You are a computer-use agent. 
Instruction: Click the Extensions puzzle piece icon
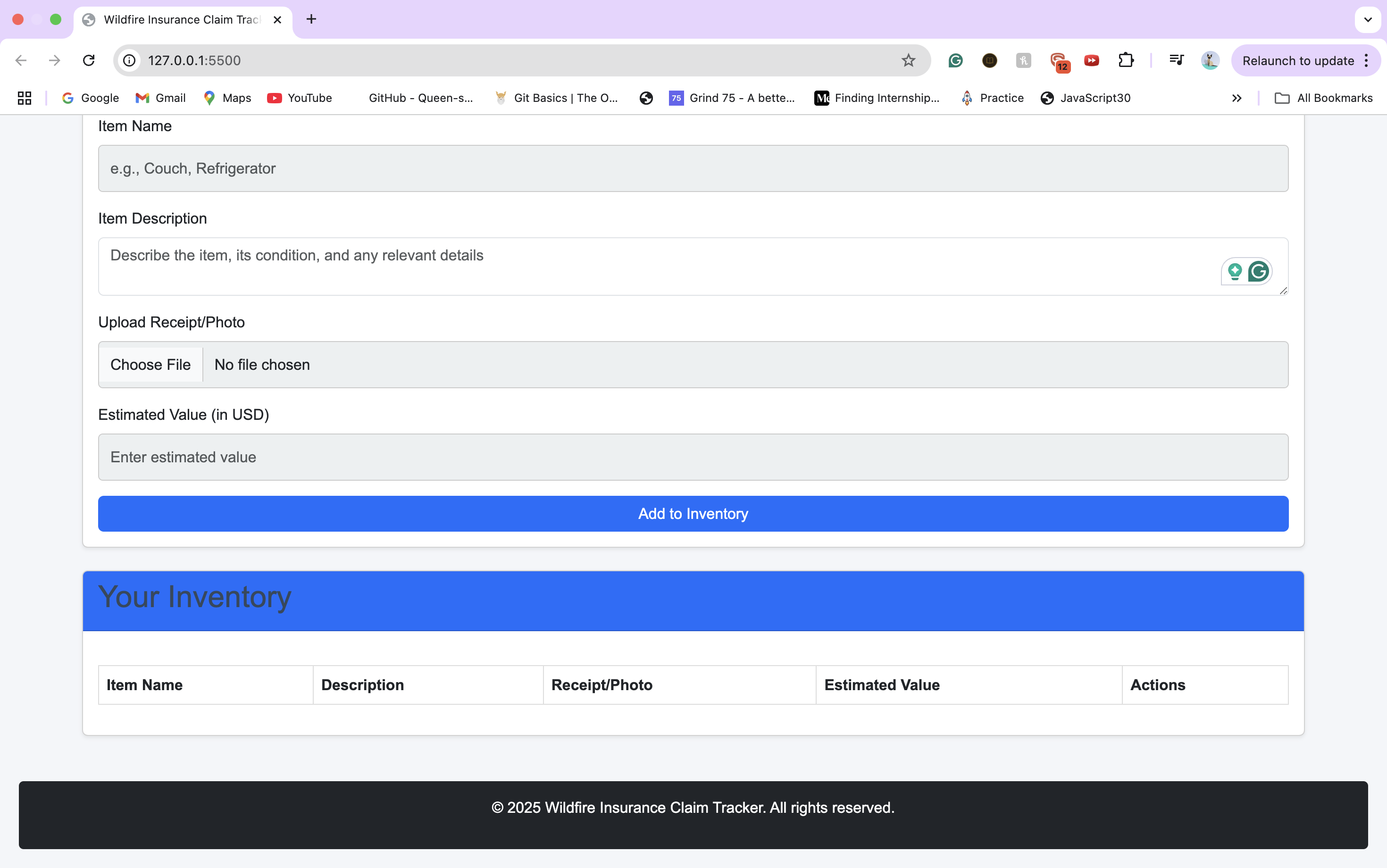coord(1125,60)
